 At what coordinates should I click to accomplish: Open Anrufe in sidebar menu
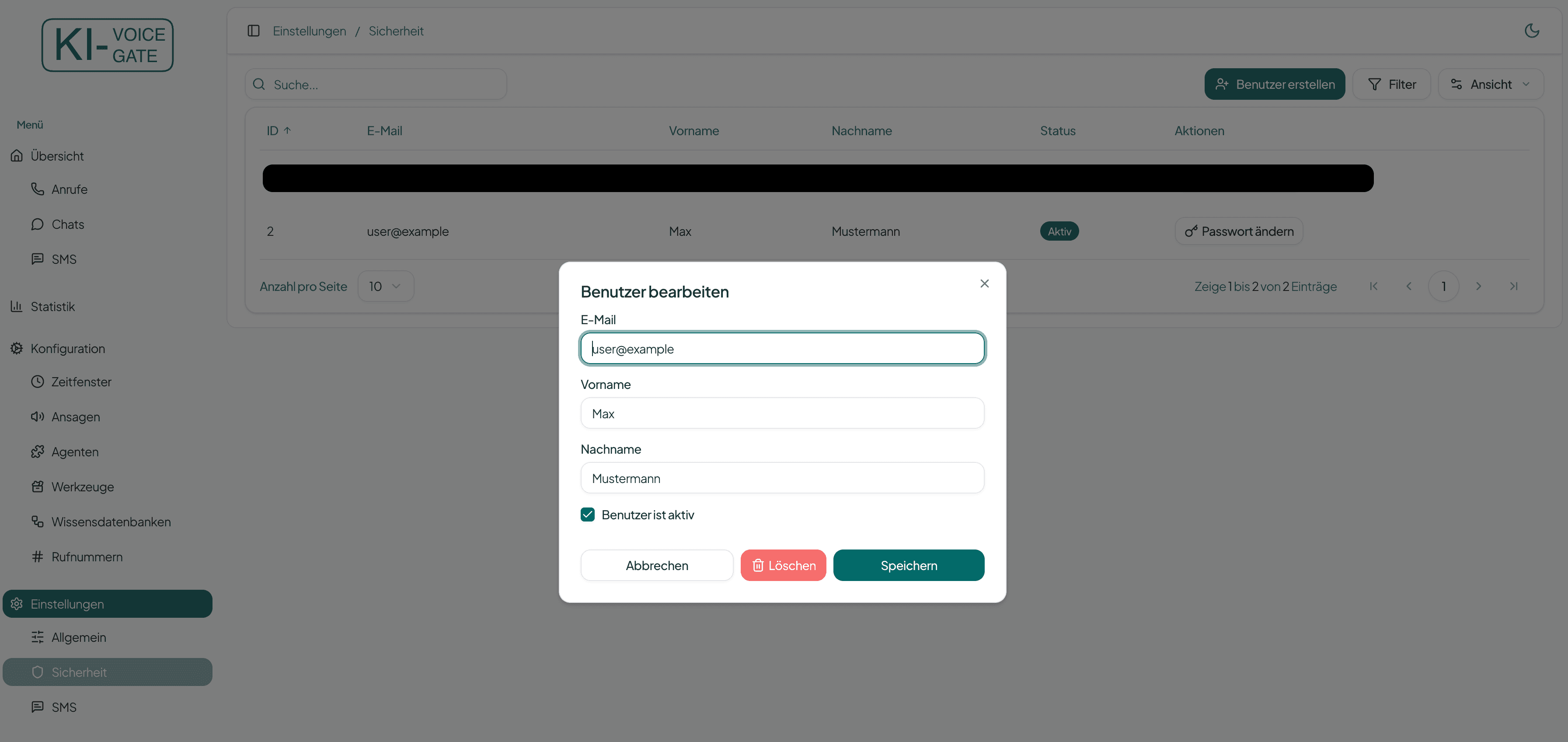tap(70, 189)
